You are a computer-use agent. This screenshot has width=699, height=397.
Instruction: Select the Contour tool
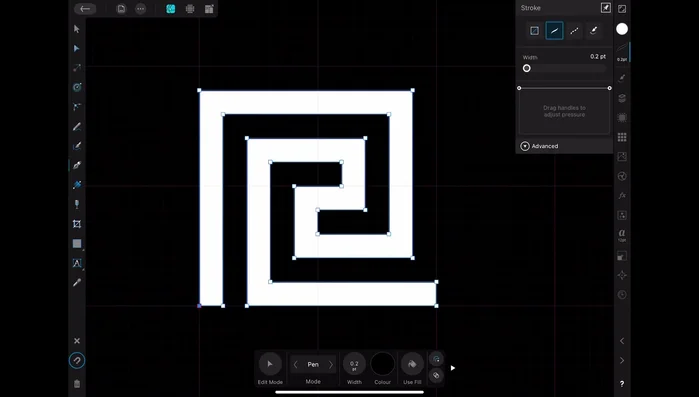[77, 87]
